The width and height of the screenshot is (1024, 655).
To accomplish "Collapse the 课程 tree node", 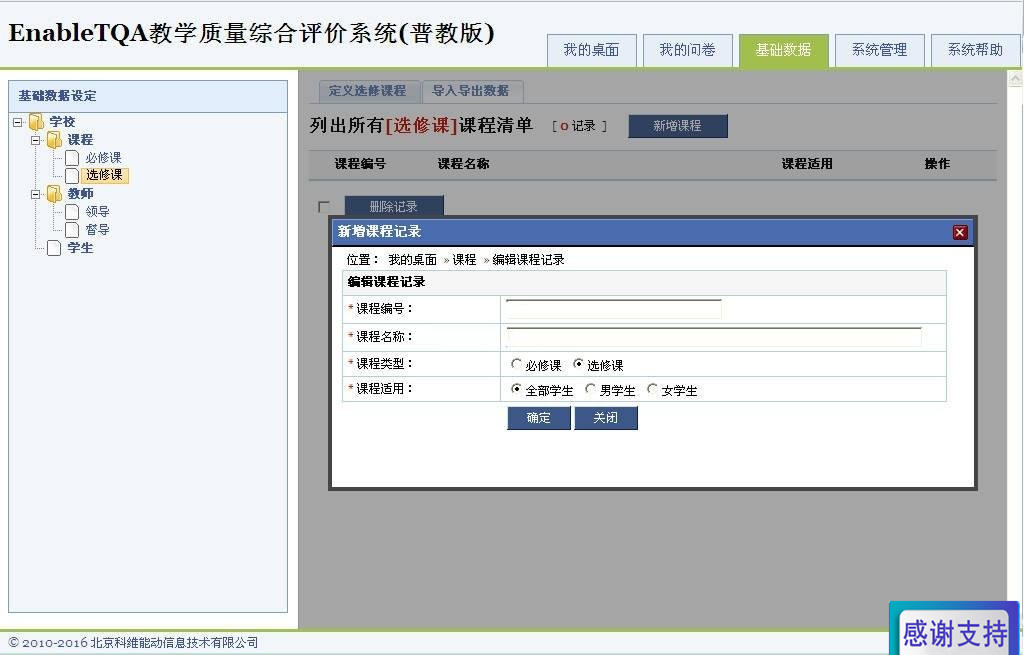I will pos(36,140).
